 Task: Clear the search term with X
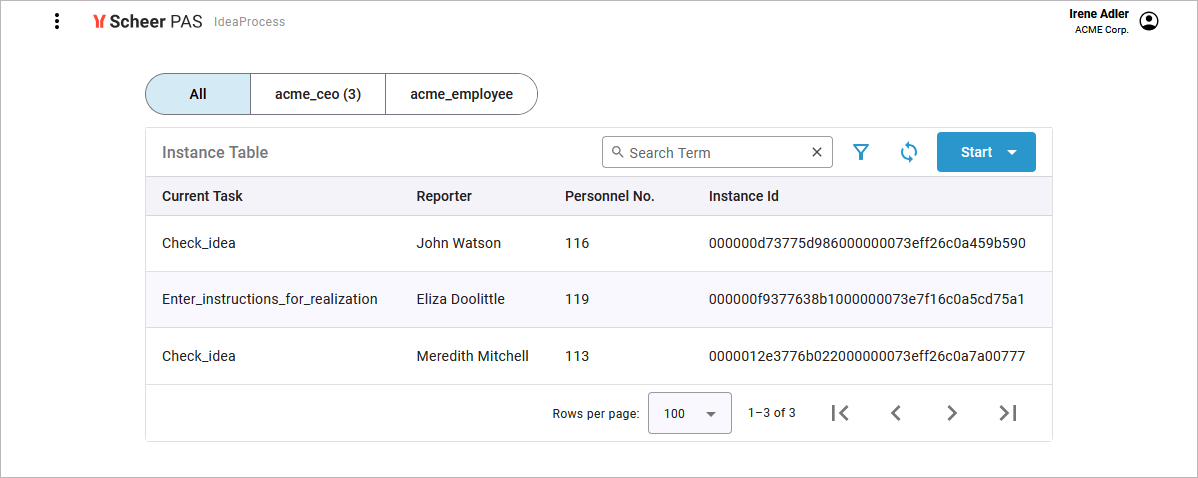tap(817, 152)
